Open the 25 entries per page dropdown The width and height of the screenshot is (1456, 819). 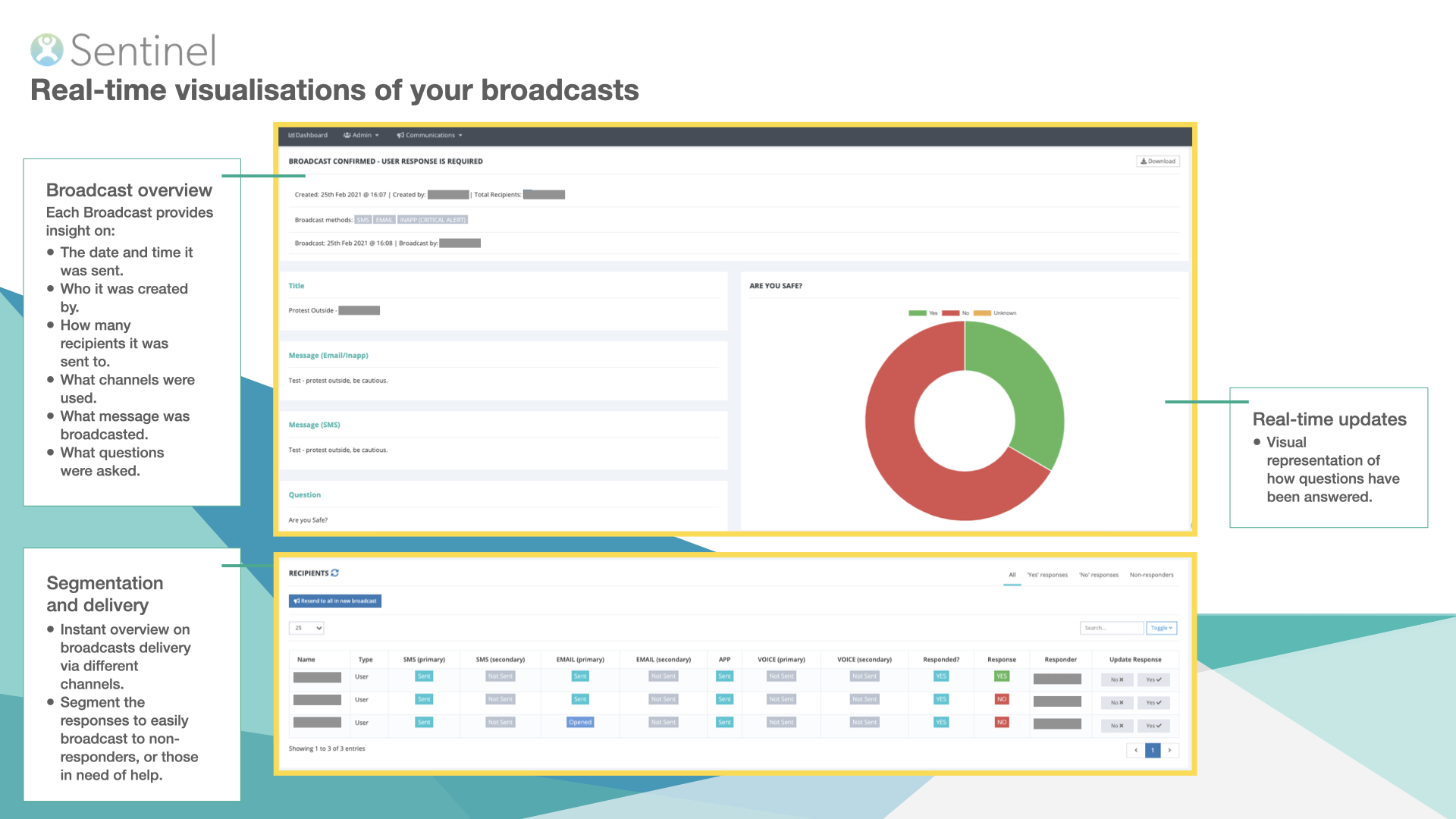(307, 628)
